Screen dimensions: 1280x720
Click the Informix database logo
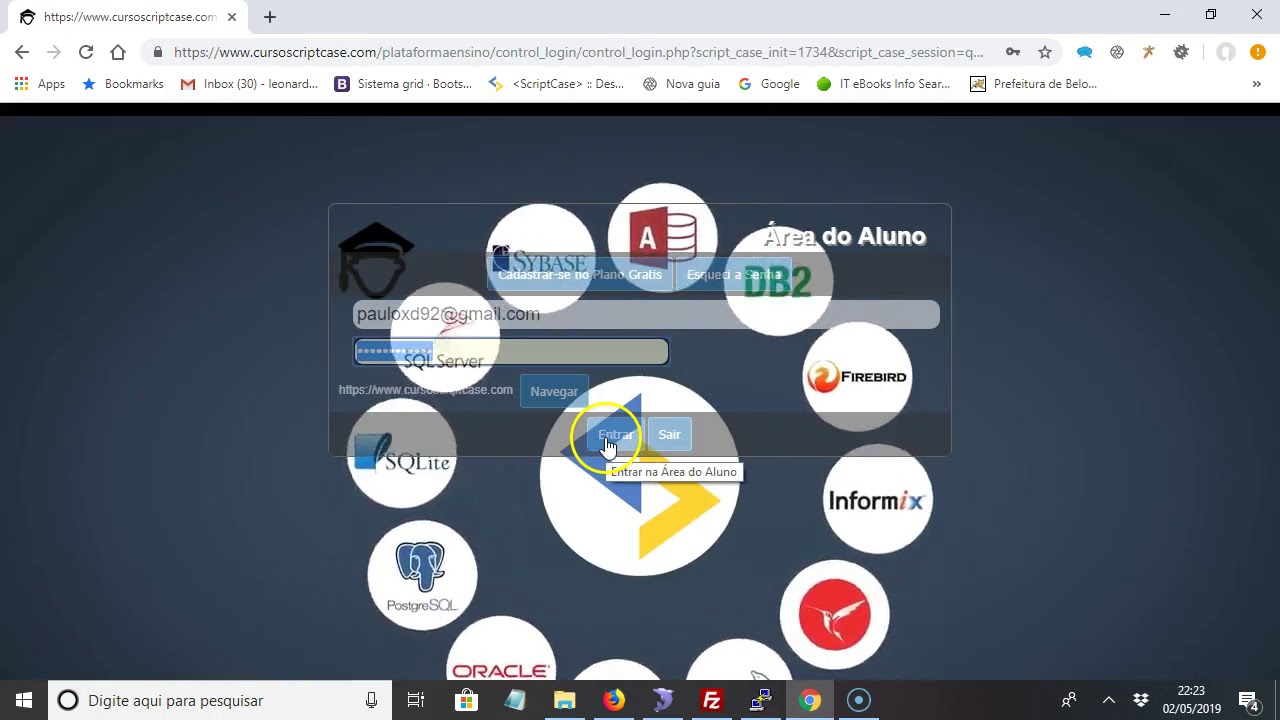pyautogui.click(x=877, y=499)
